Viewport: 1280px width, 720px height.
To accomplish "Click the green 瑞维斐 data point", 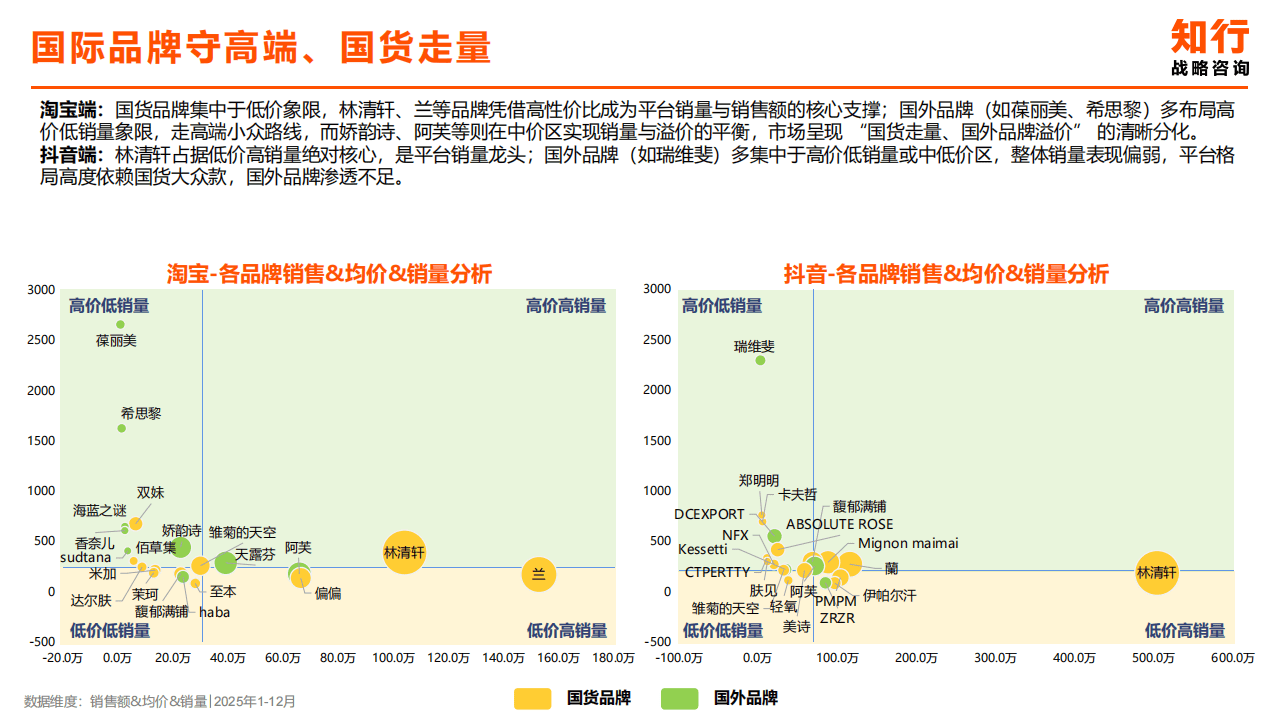I will (x=760, y=360).
